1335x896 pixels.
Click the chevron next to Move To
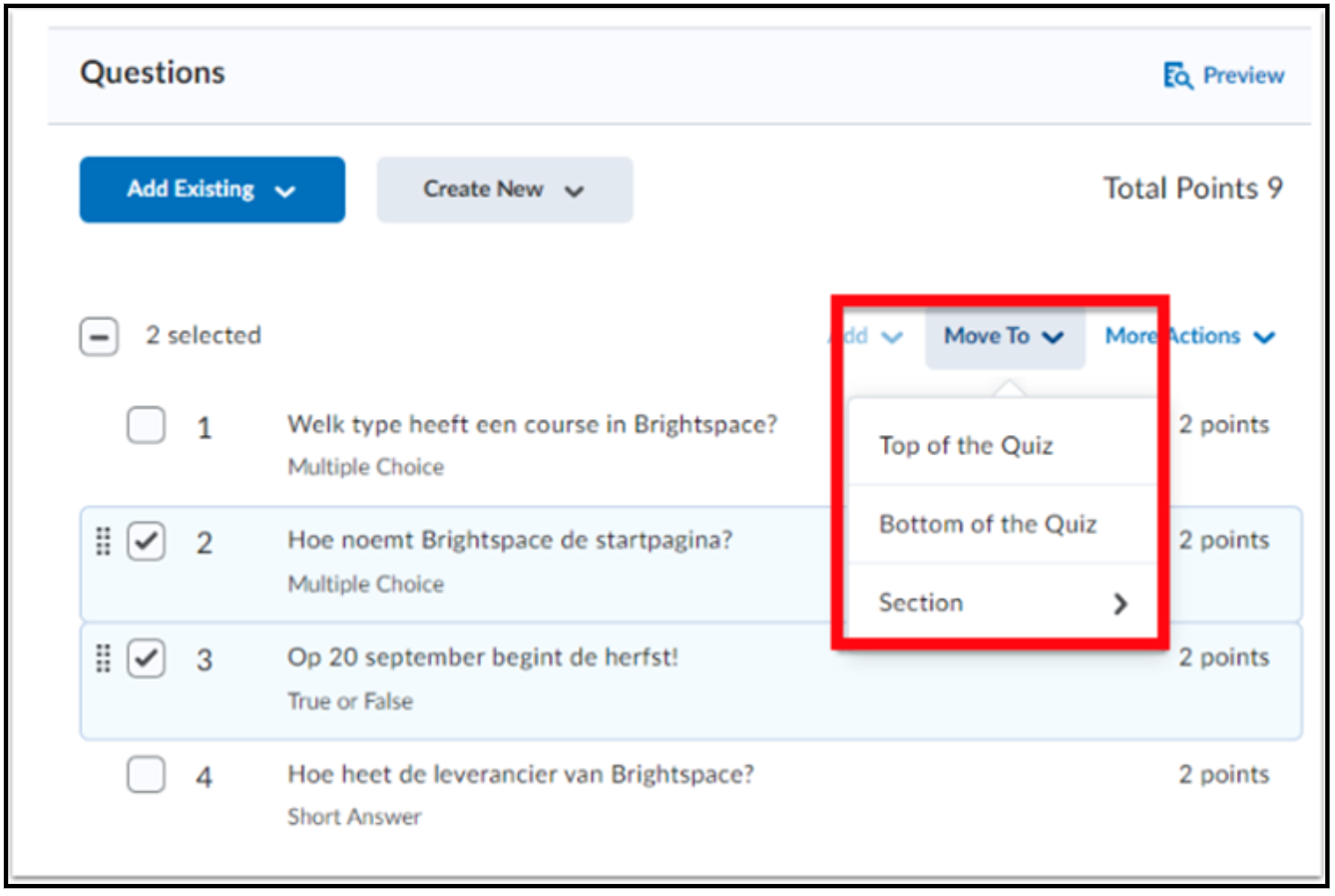pyautogui.click(x=1053, y=337)
